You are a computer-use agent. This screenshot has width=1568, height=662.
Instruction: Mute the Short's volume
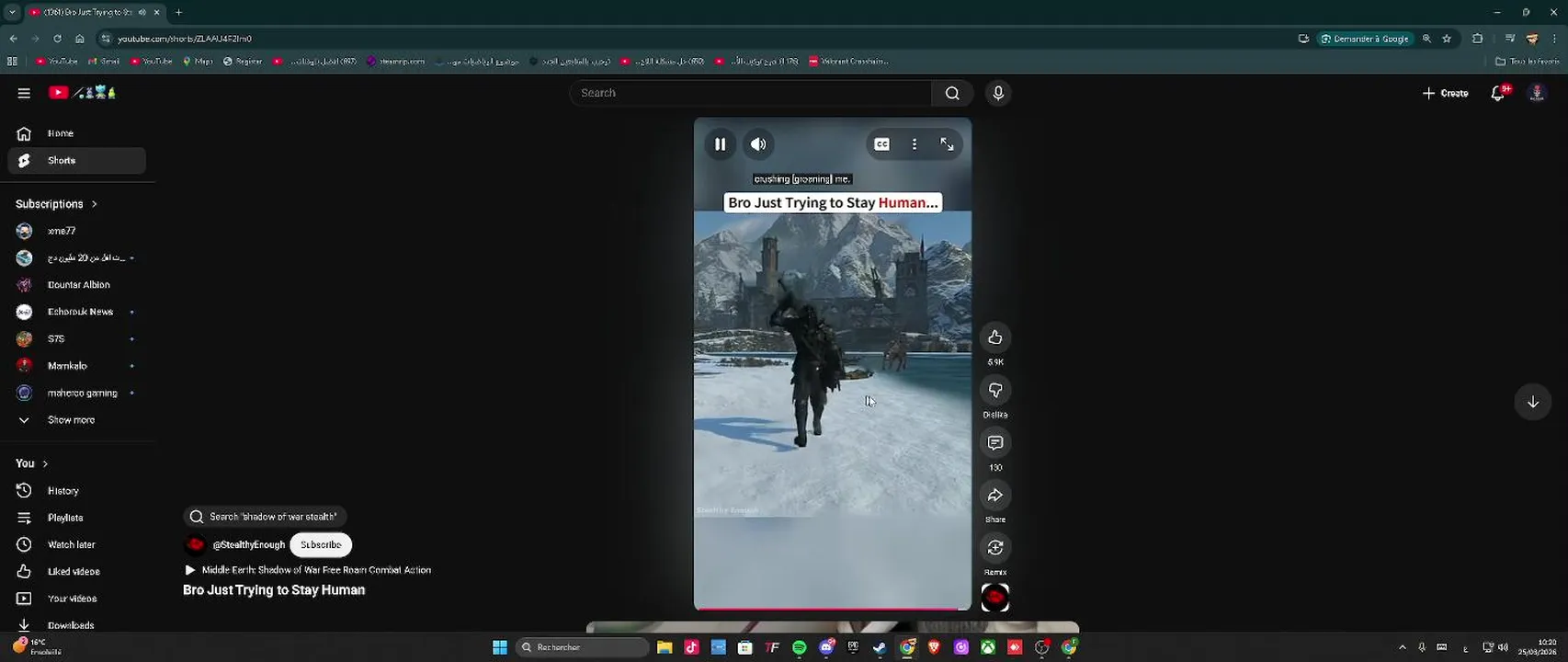coord(758,144)
